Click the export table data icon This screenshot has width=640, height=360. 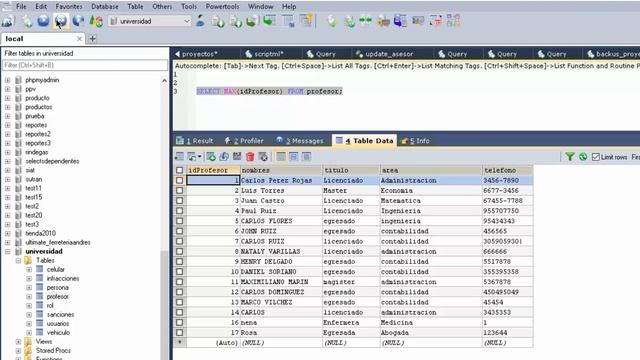tap(179, 157)
